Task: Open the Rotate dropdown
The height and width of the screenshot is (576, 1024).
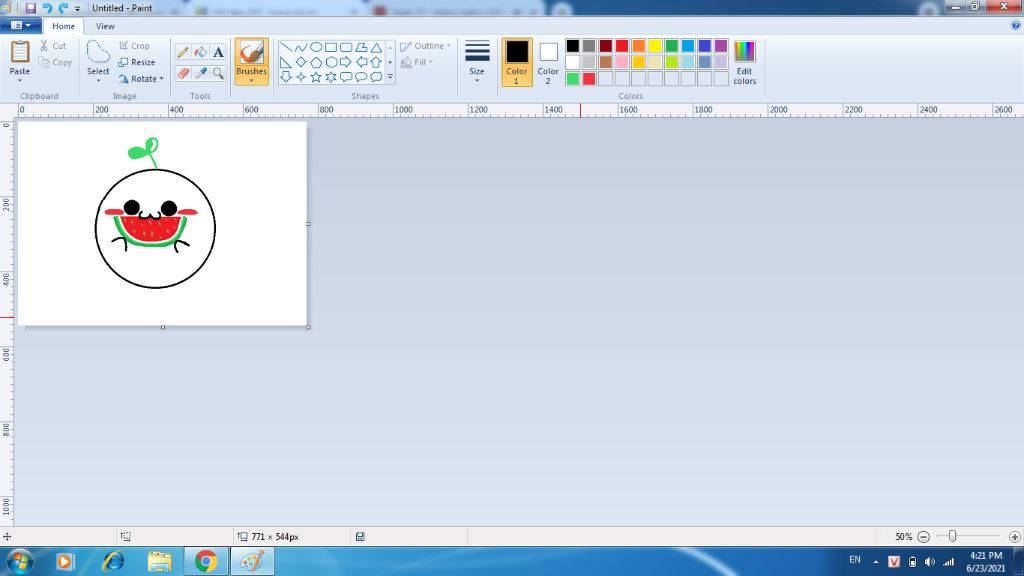Action: [x=141, y=78]
